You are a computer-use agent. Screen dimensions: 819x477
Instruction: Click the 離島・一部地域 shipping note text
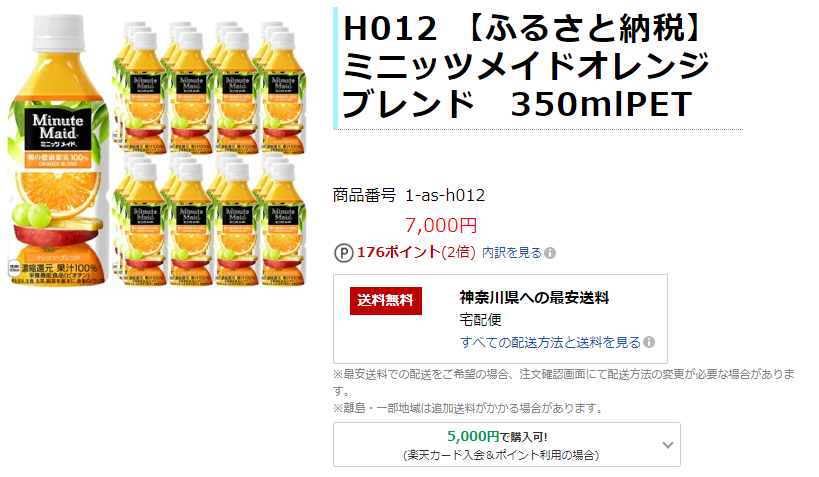click(469, 408)
